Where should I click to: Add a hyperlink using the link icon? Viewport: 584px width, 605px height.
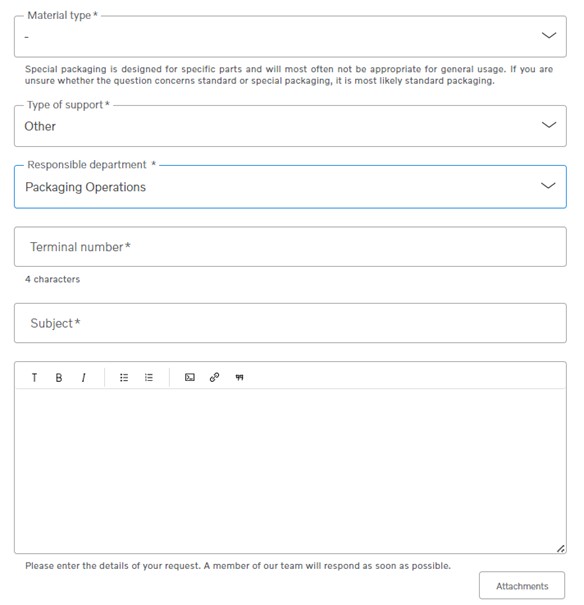[214, 377]
